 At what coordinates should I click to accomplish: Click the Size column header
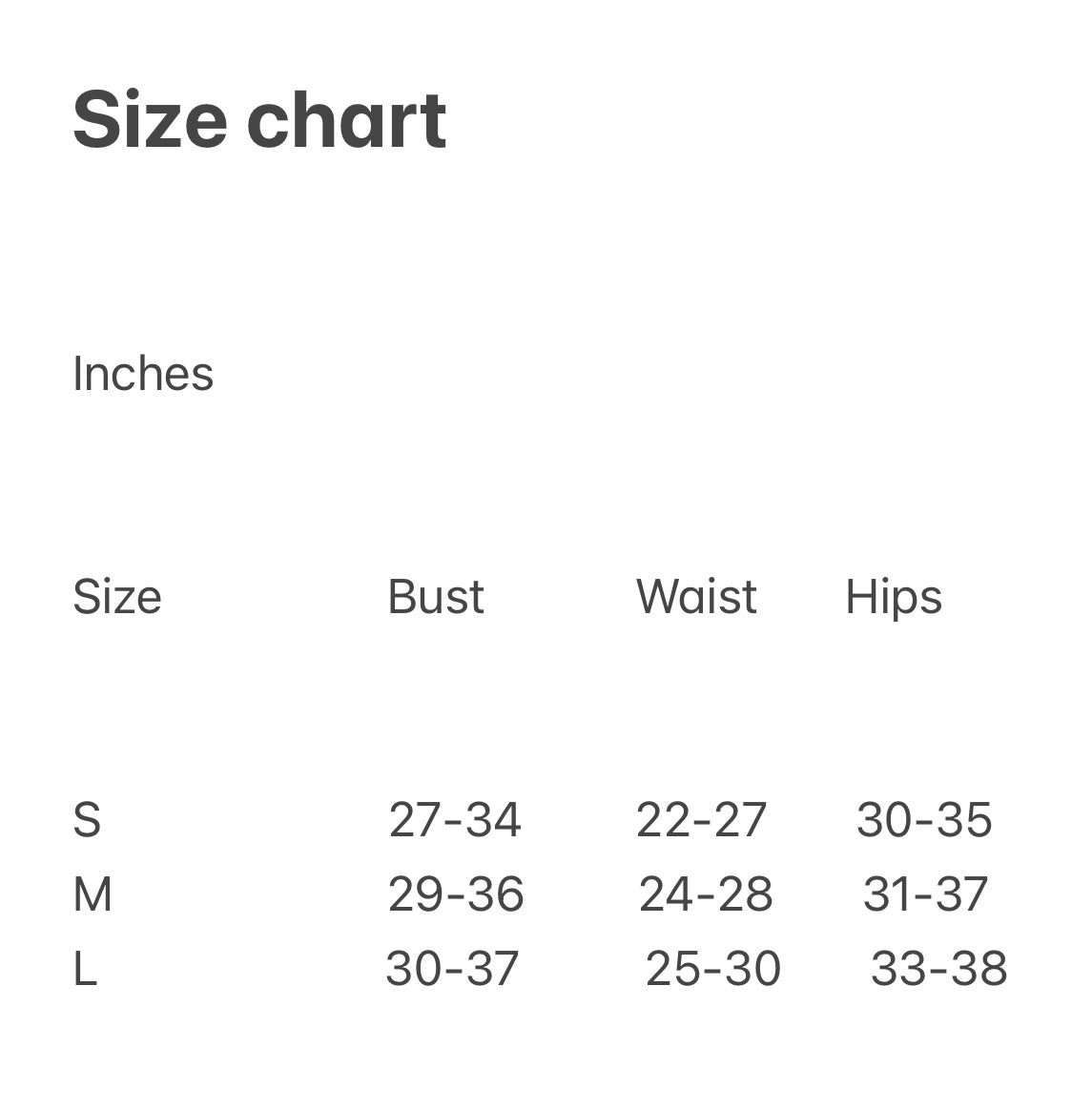pos(117,598)
